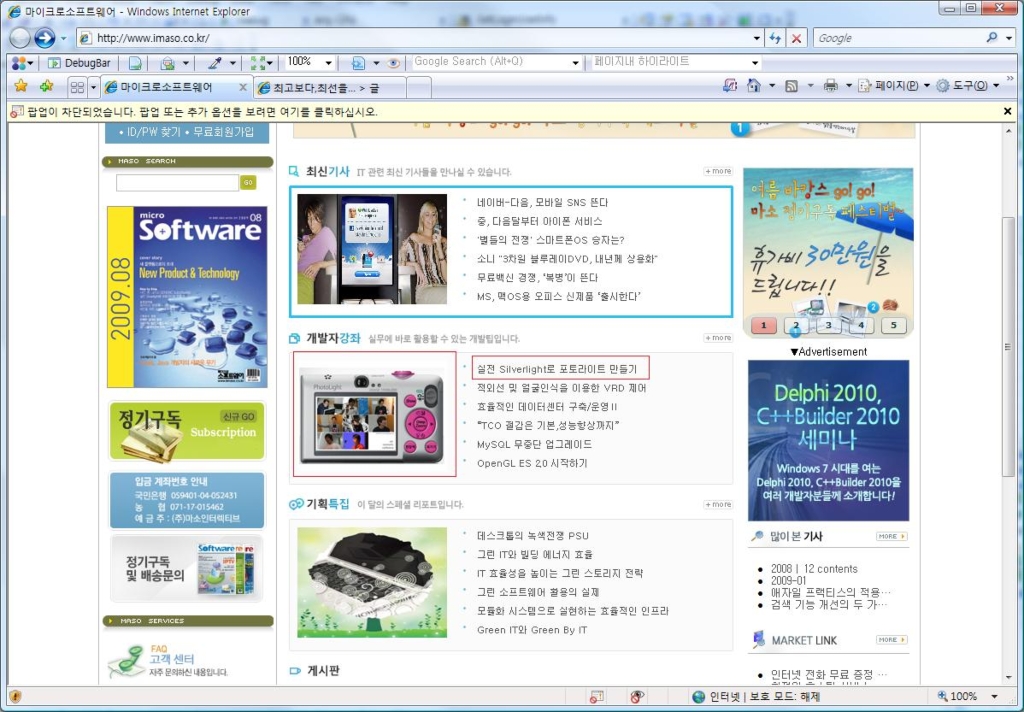Switch to the 마이크로소프트웨어 tab
This screenshot has height=712, width=1024.
pyautogui.click(x=176, y=87)
